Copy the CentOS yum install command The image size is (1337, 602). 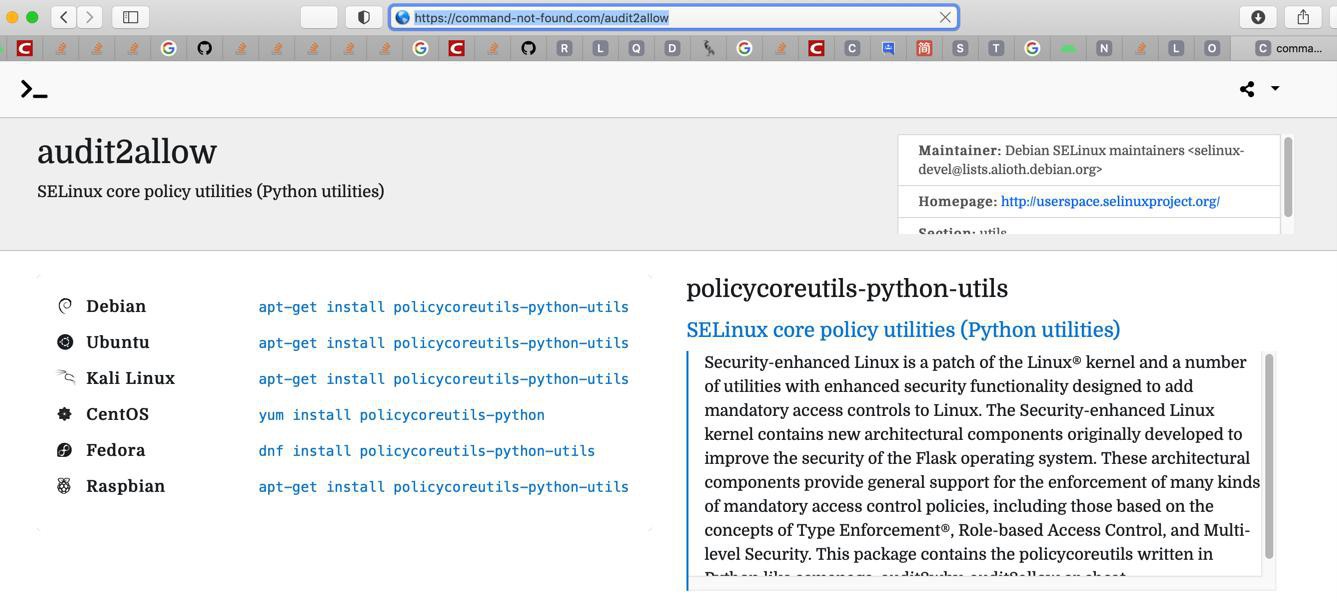point(401,415)
